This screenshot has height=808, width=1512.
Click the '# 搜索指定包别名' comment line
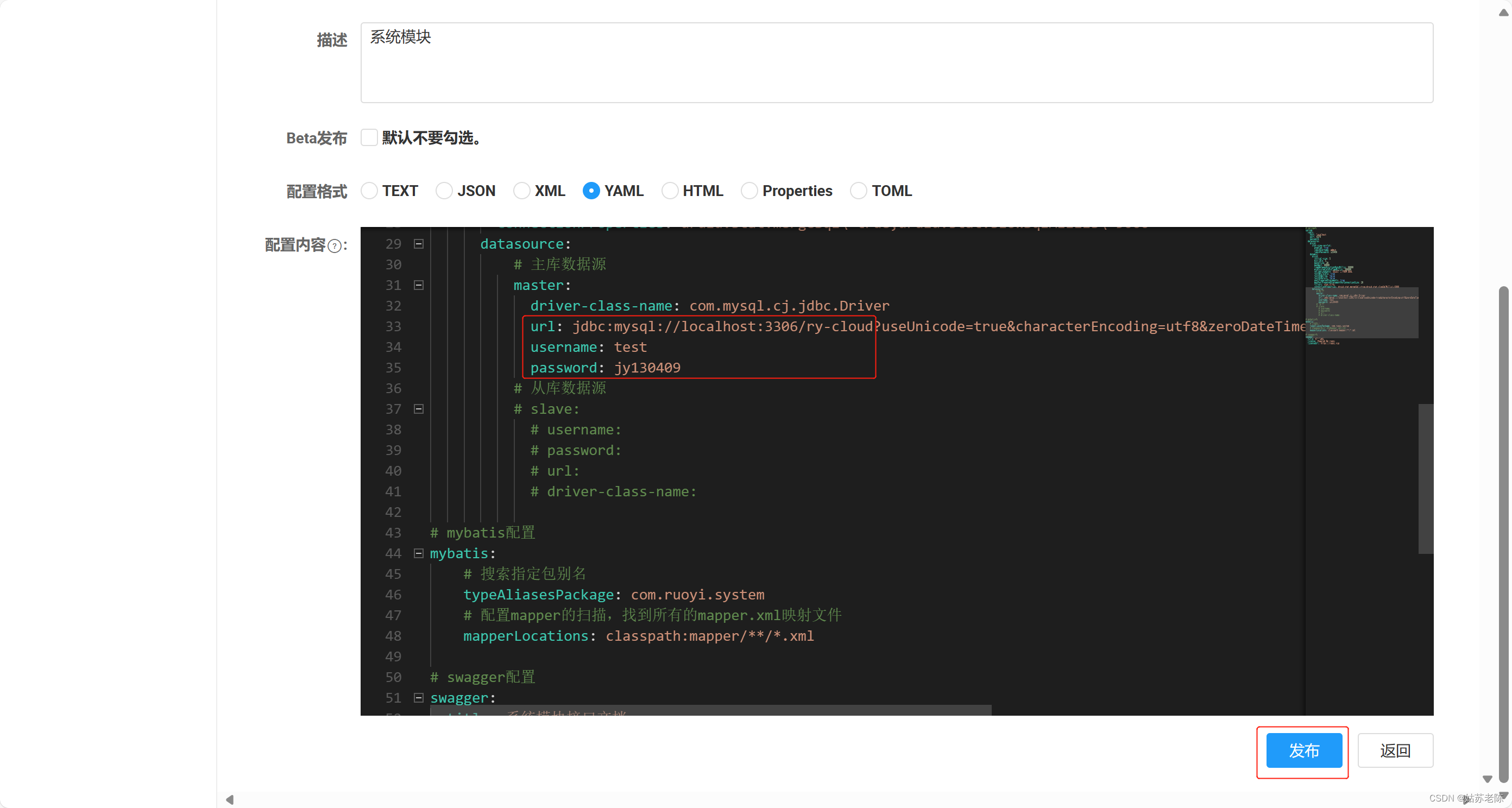pos(525,574)
